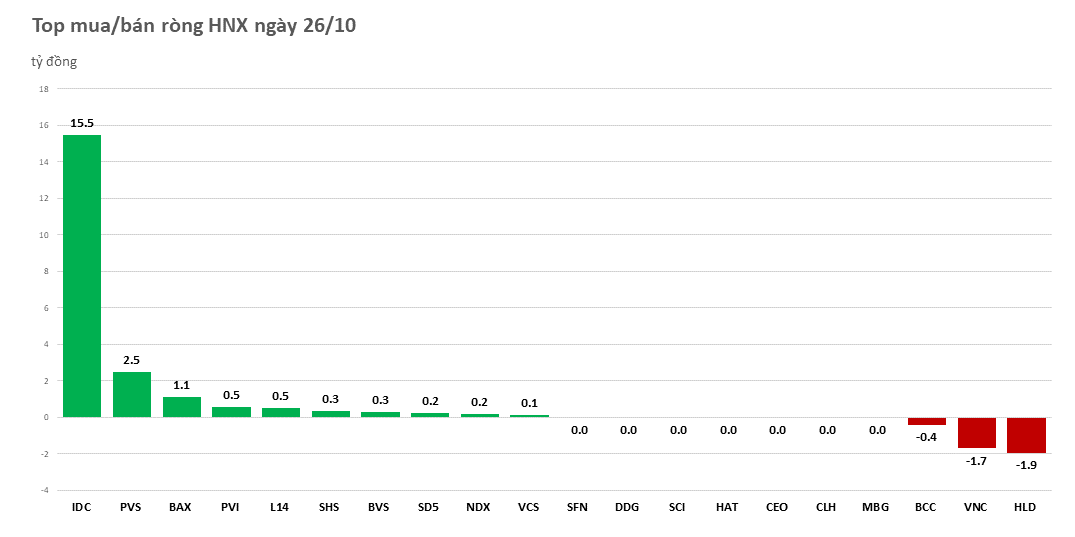
Task: Click the MBG ticker label on the axis
Action: tap(876, 507)
